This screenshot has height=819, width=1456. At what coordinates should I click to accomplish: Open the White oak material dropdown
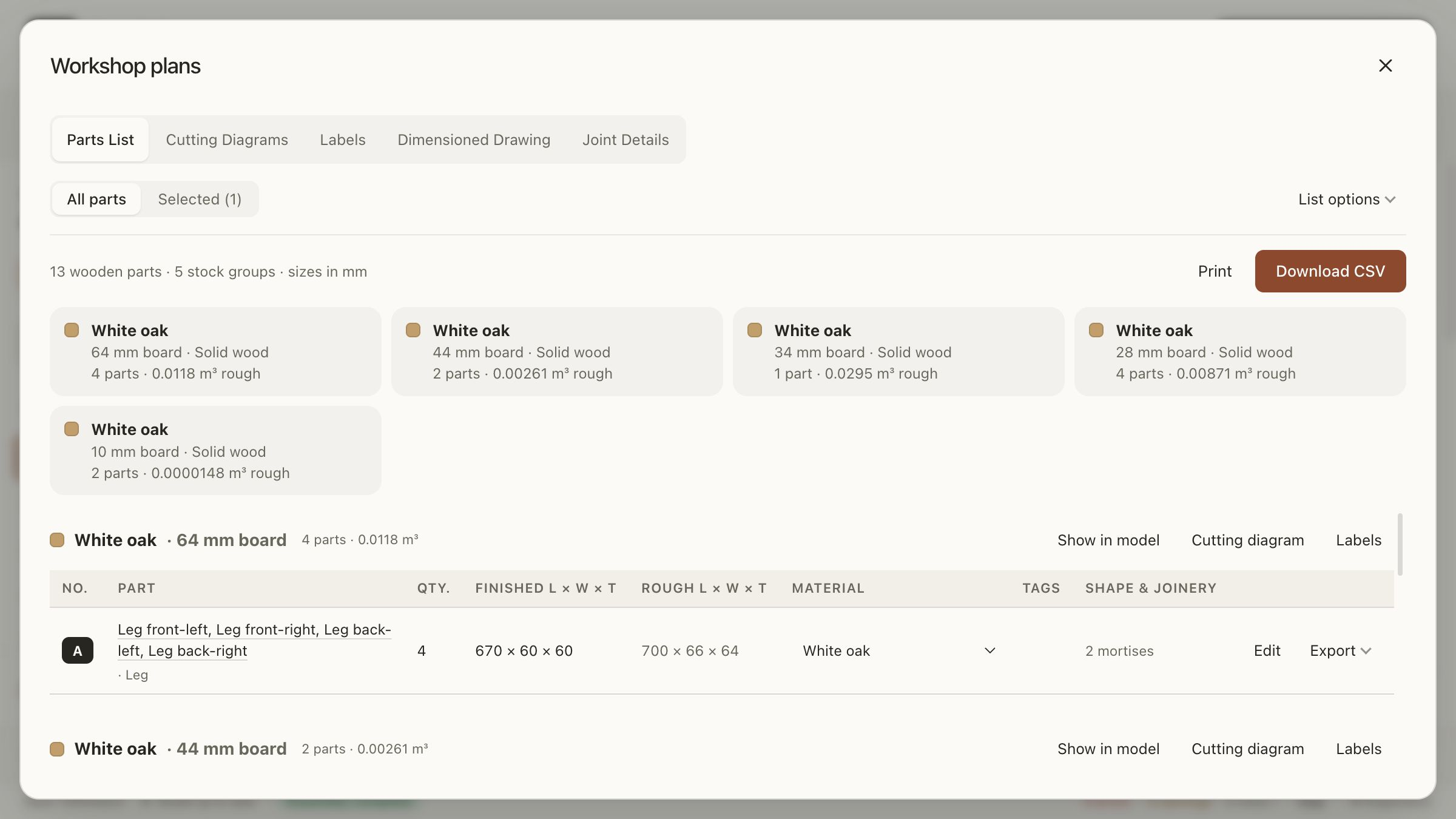(x=898, y=650)
